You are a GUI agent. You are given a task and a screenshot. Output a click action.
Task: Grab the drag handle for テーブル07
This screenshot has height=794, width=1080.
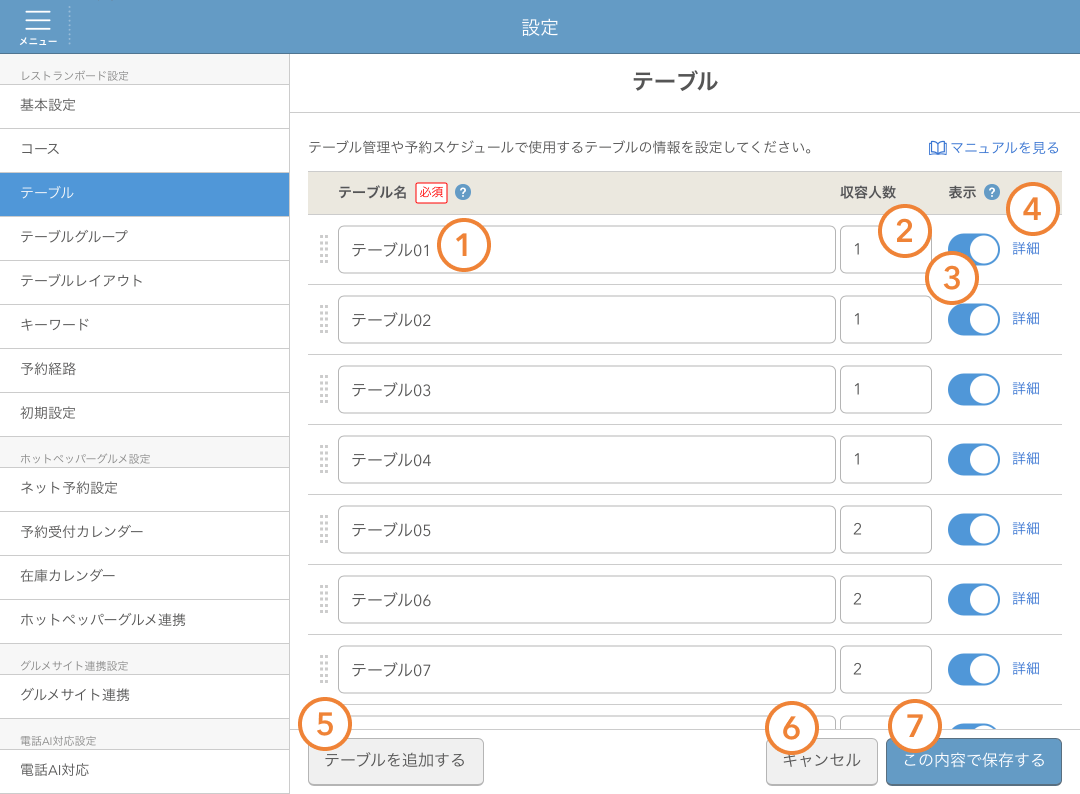click(324, 669)
